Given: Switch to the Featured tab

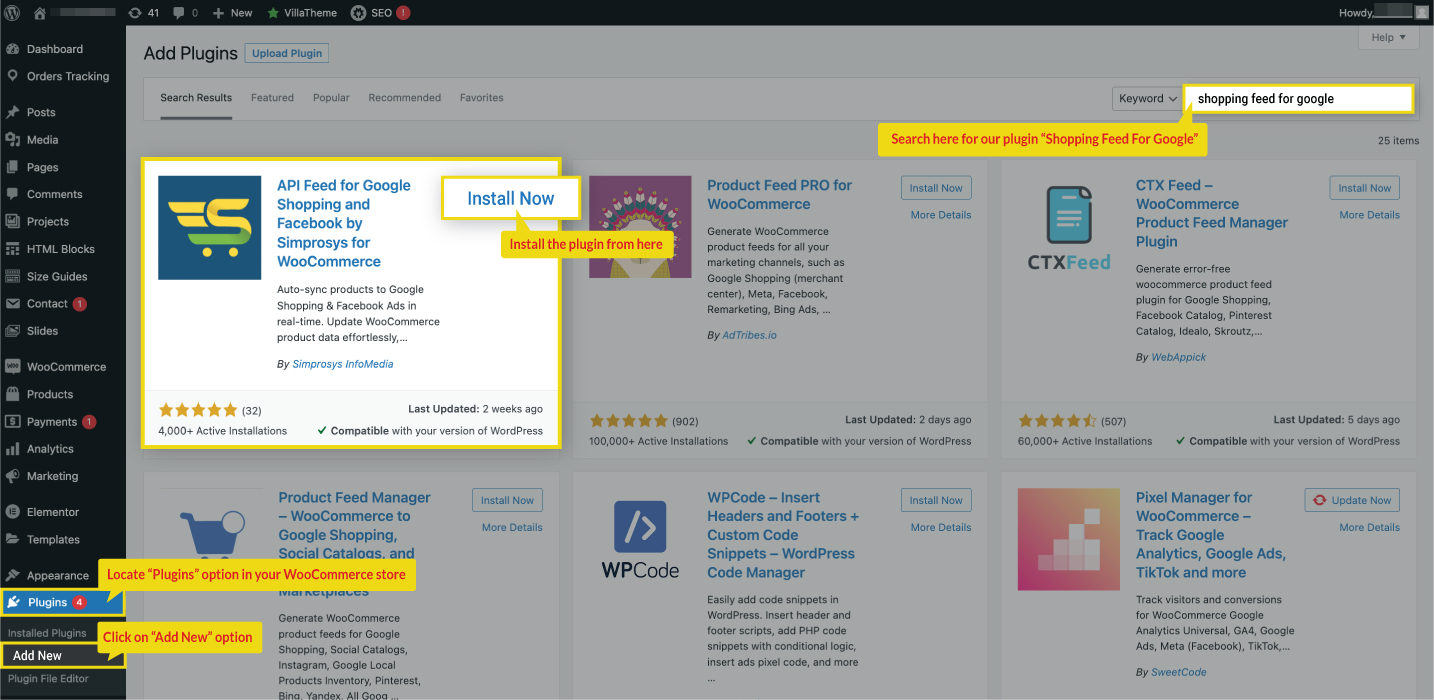Looking at the screenshot, I should pos(272,98).
